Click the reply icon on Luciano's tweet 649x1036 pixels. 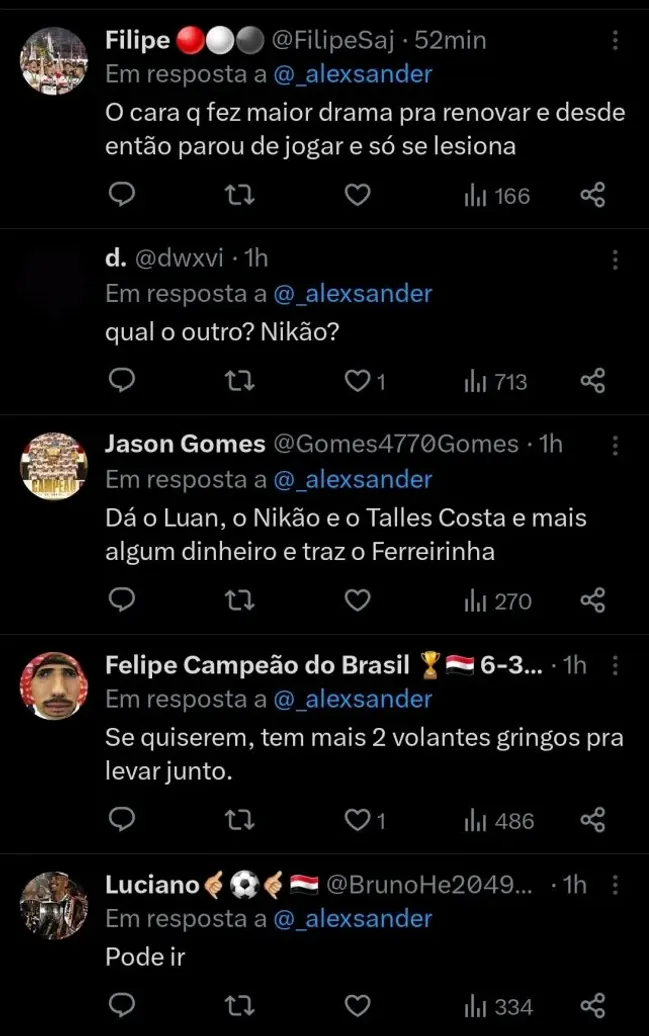[121, 1006]
